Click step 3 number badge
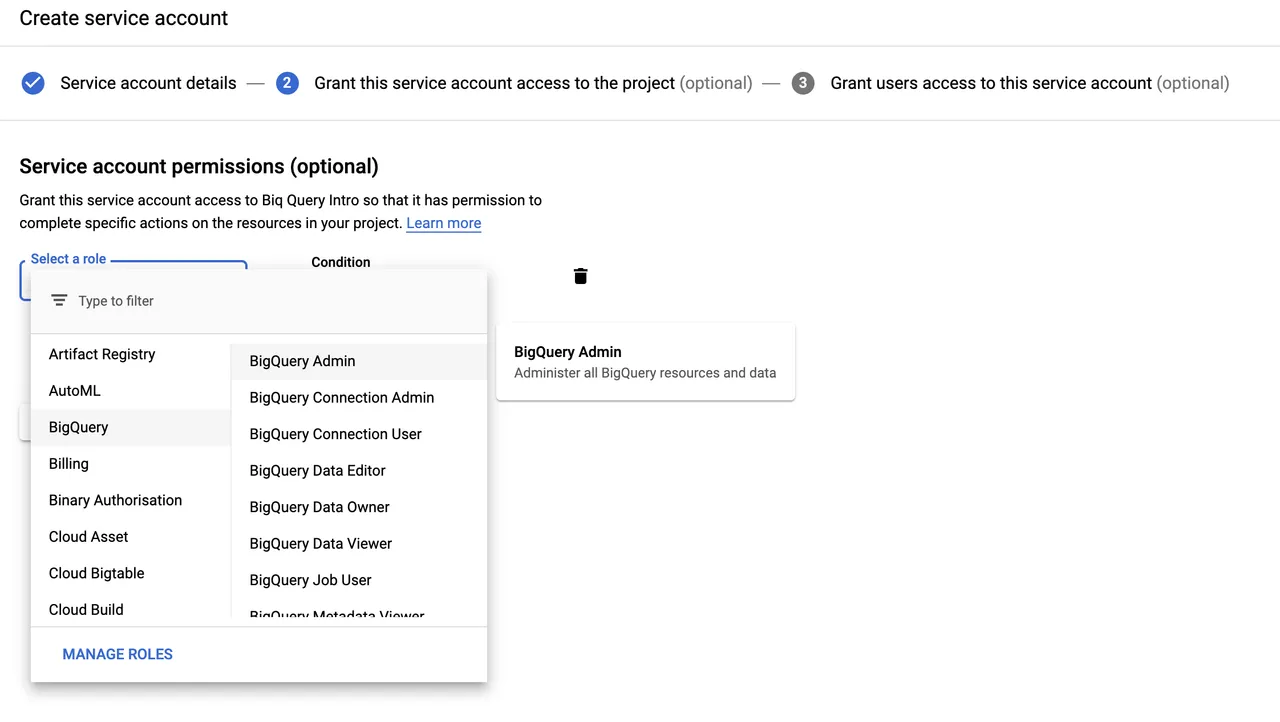This screenshot has width=1280, height=722. 803,83
